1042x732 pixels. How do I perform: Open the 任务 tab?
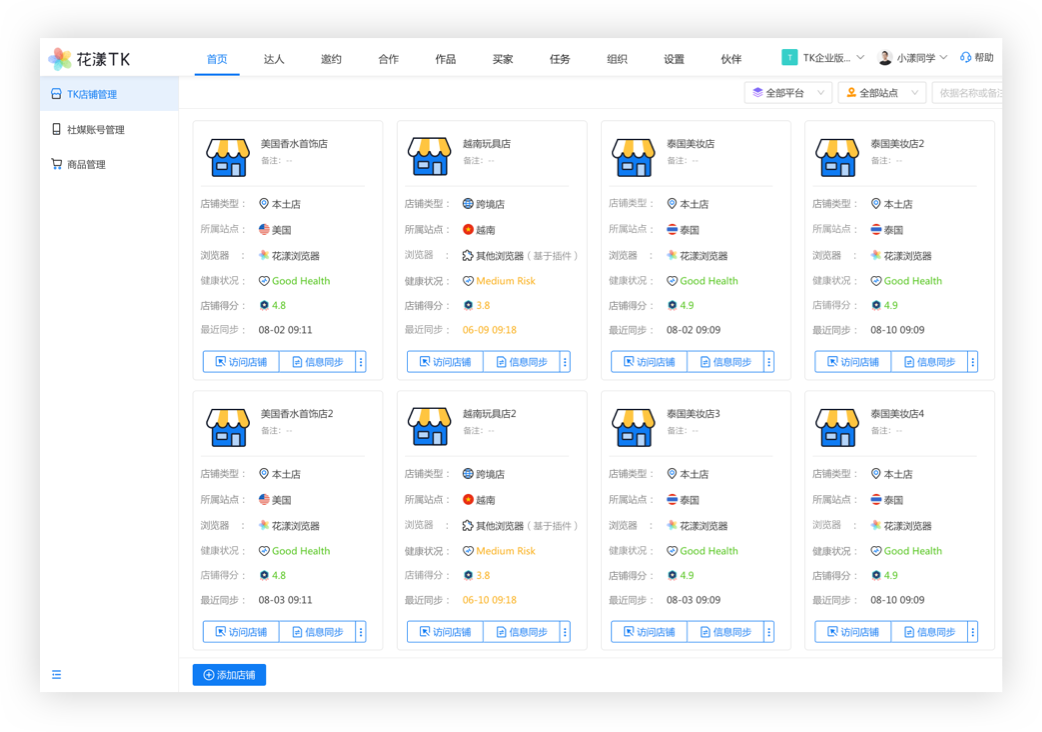[560, 59]
